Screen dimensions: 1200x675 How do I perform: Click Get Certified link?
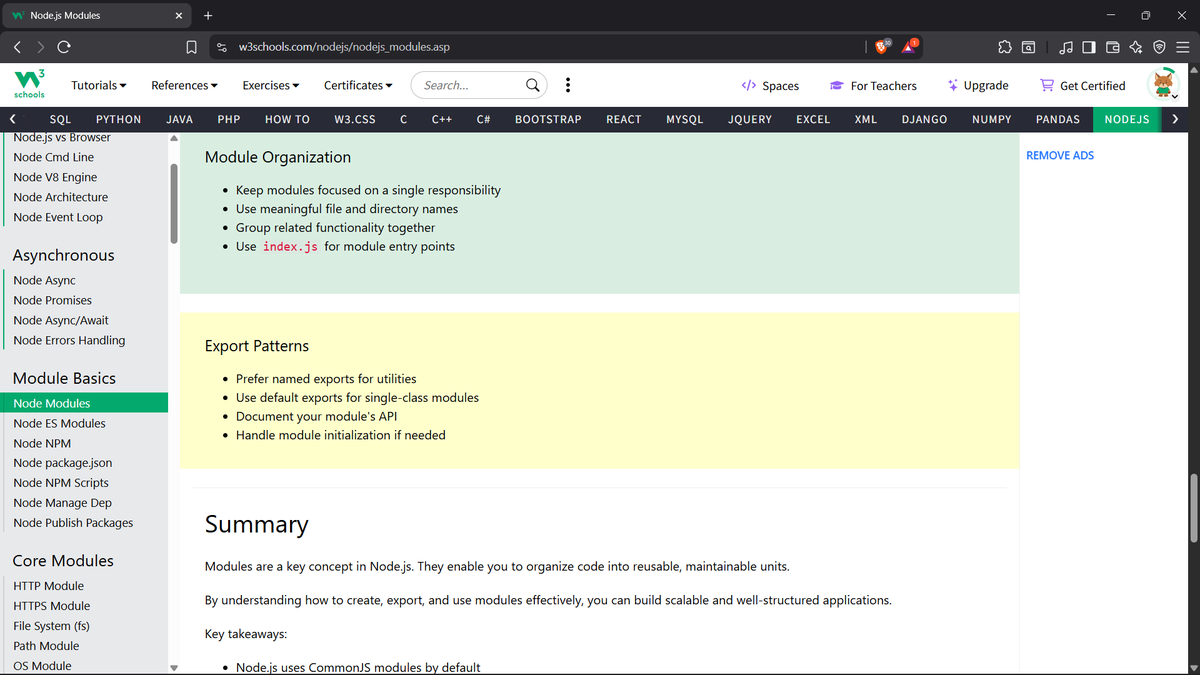[1083, 85]
